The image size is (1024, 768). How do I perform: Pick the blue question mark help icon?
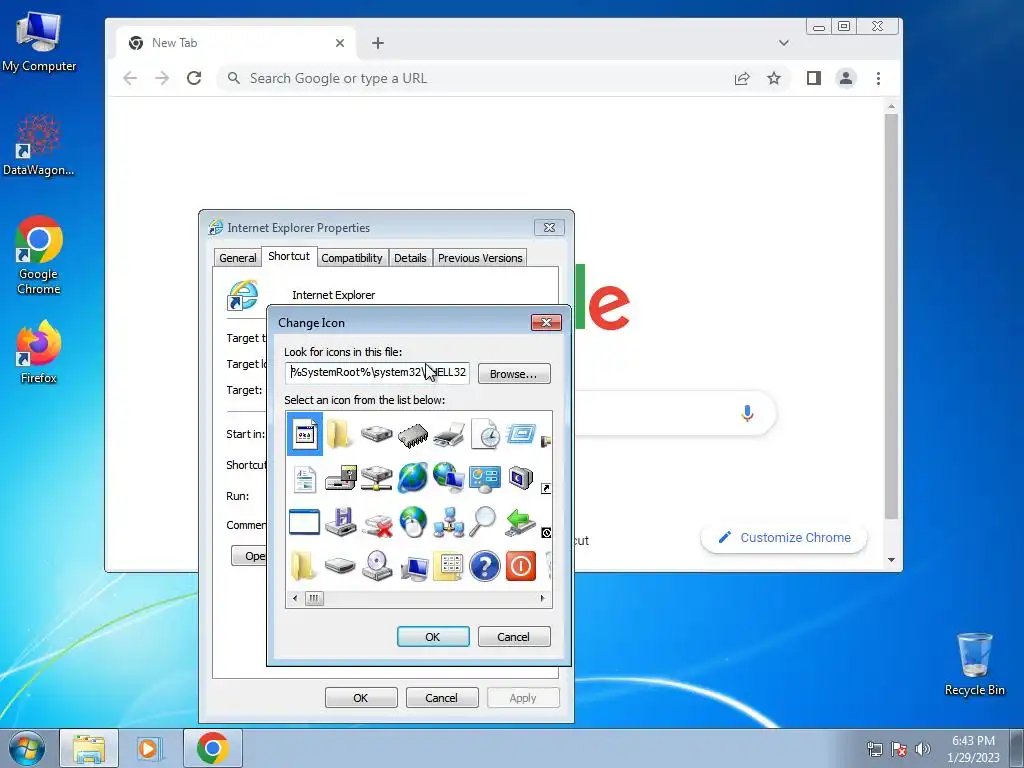[x=485, y=566]
